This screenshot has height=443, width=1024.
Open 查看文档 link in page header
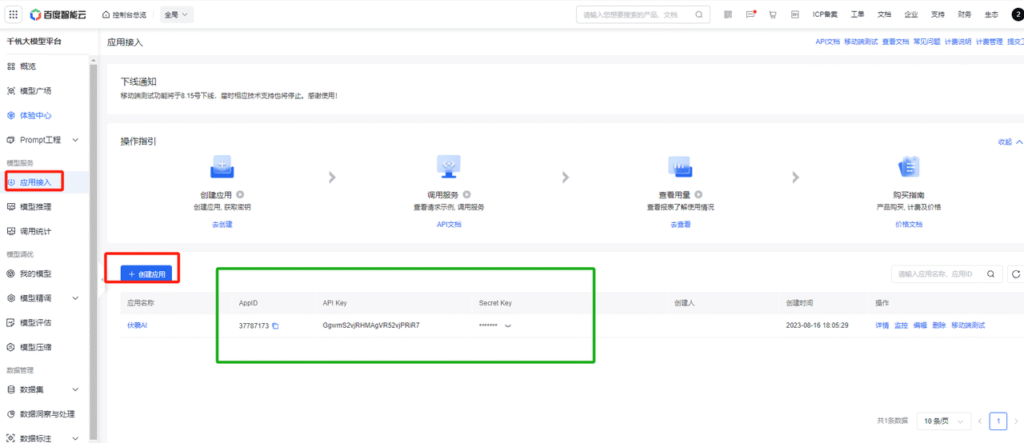click(x=895, y=42)
